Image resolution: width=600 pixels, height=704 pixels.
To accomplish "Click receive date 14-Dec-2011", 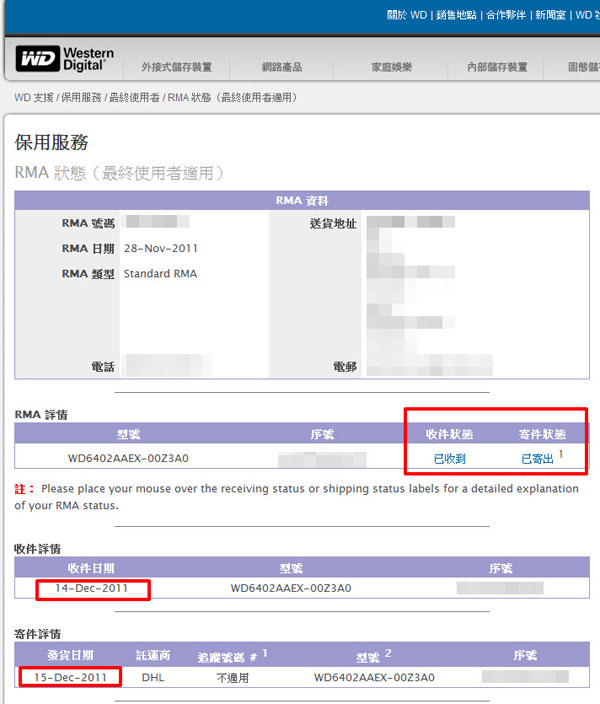I will 92,588.
